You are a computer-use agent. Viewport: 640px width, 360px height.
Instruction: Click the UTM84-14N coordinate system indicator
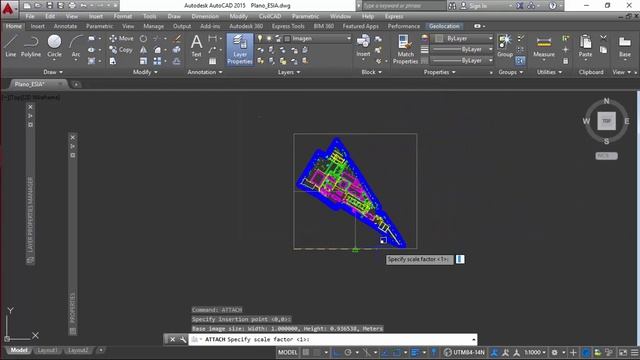click(464, 352)
